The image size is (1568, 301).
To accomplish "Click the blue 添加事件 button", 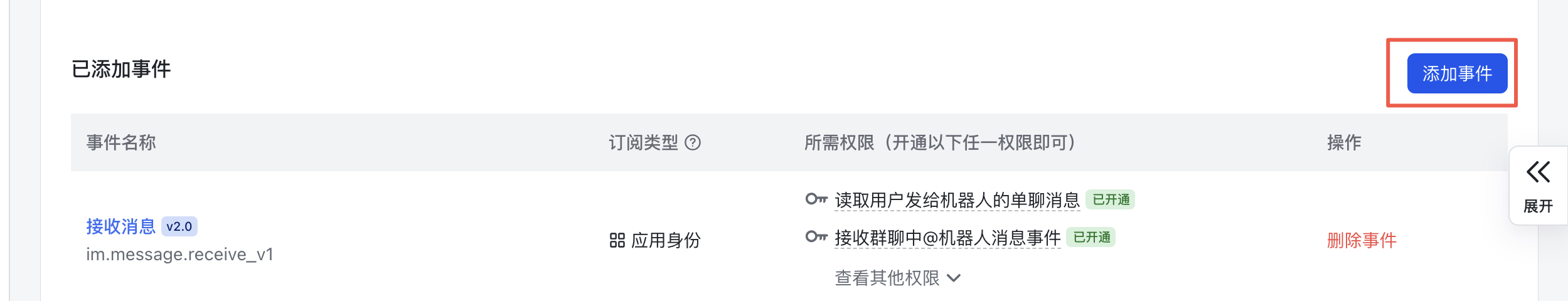I will (1456, 73).
